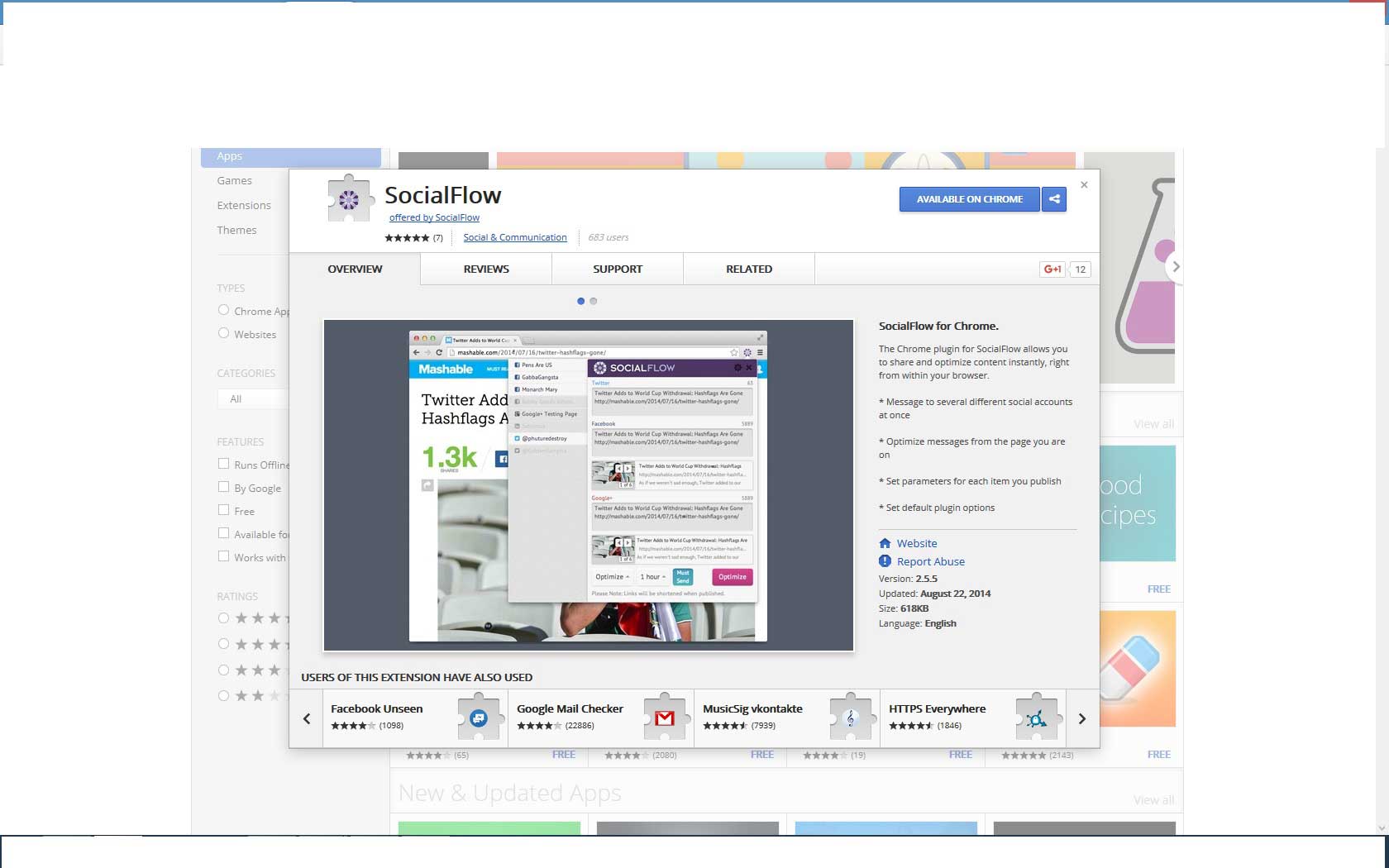
Task: Click the SocialFlow screenshot preview image
Action: click(588, 485)
